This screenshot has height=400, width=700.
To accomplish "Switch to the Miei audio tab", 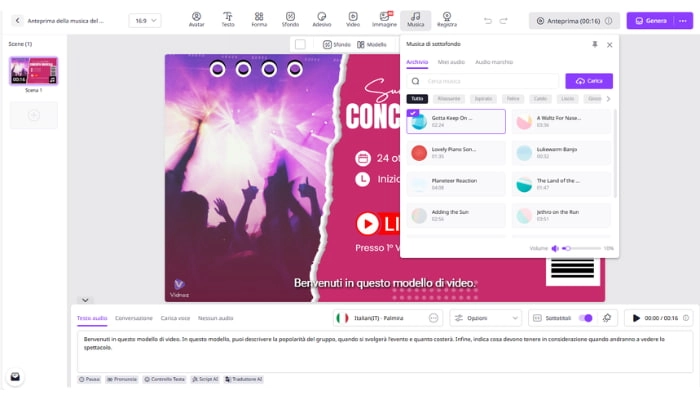I will (x=451, y=62).
